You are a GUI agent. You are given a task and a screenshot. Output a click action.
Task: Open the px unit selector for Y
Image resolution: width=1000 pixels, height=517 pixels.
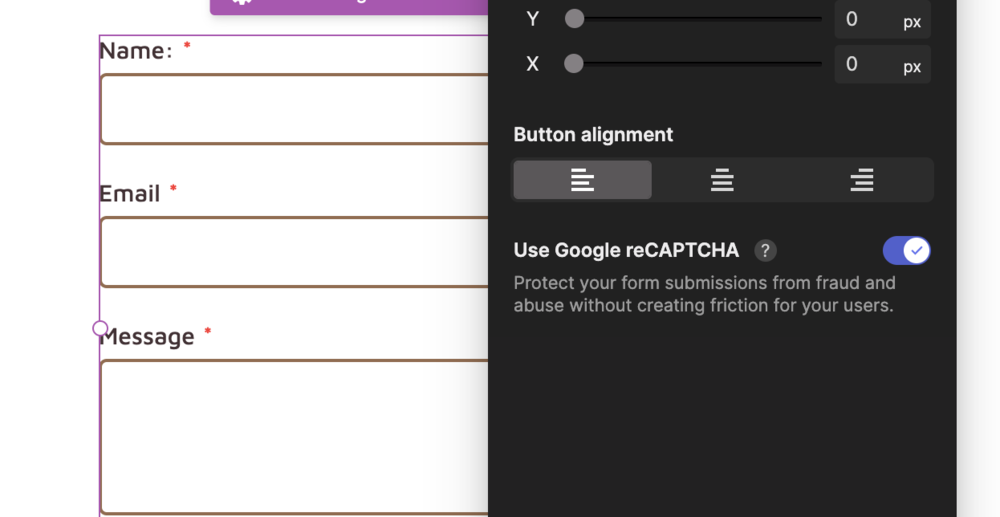pyautogui.click(x=912, y=22)
